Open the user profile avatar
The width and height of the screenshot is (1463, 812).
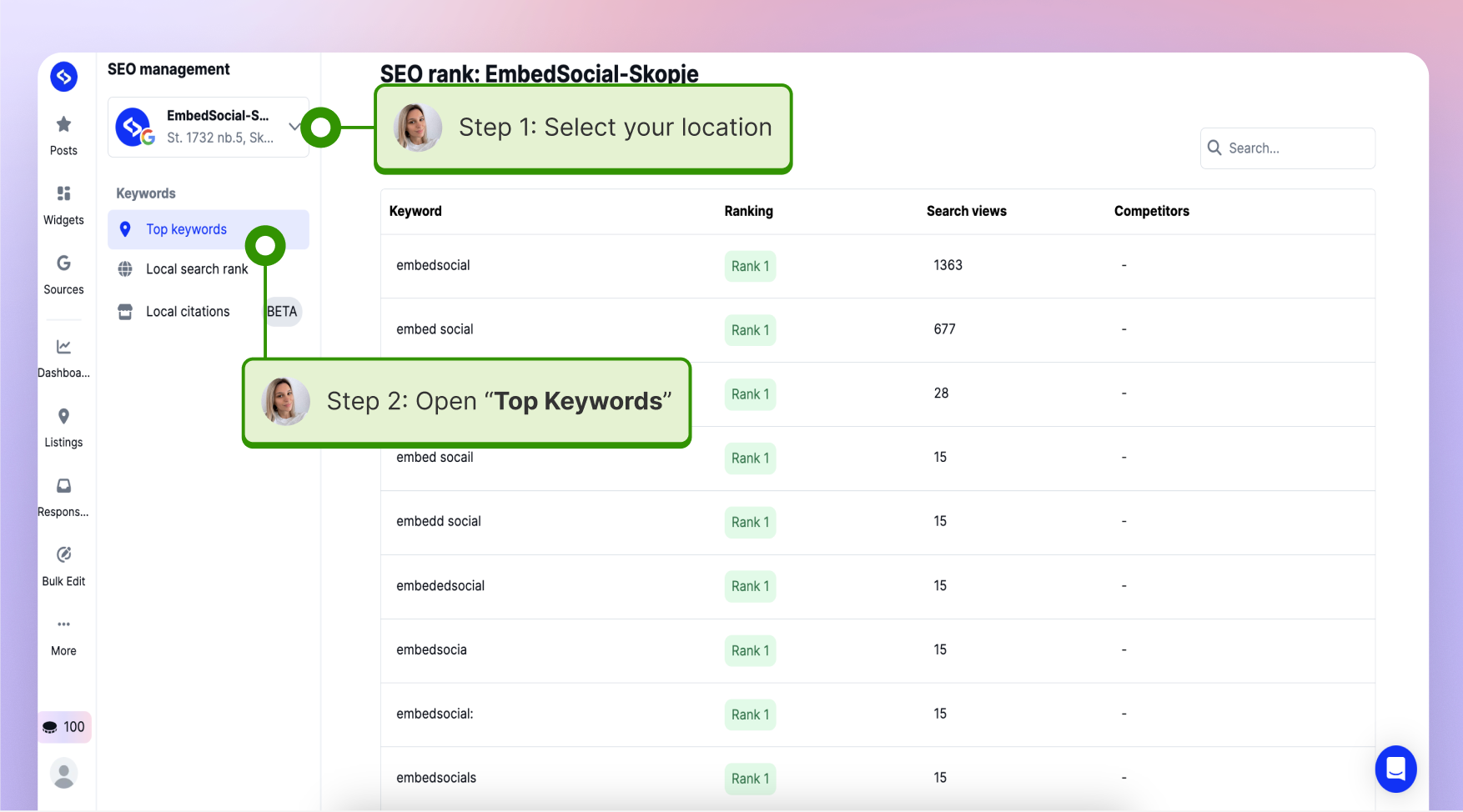(64, 774)
